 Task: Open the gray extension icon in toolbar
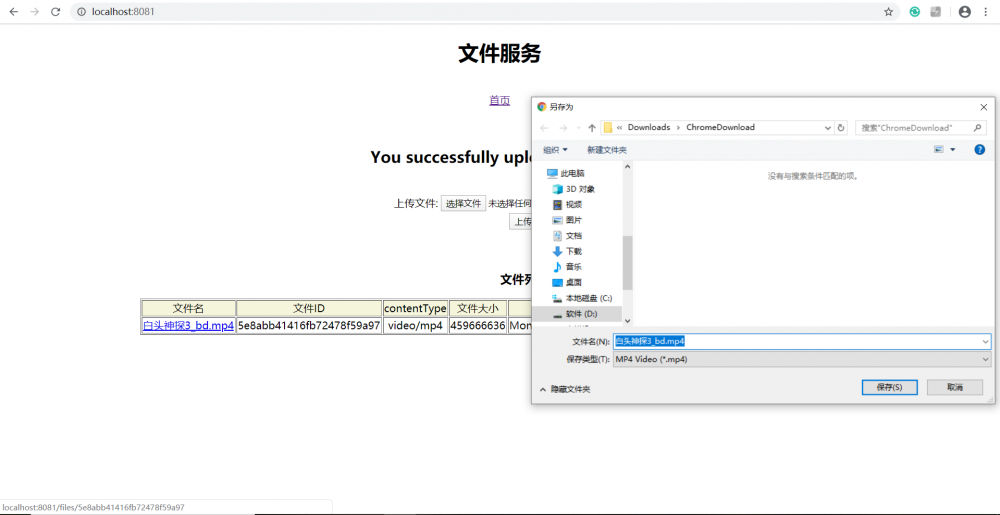tap(936, 12)
